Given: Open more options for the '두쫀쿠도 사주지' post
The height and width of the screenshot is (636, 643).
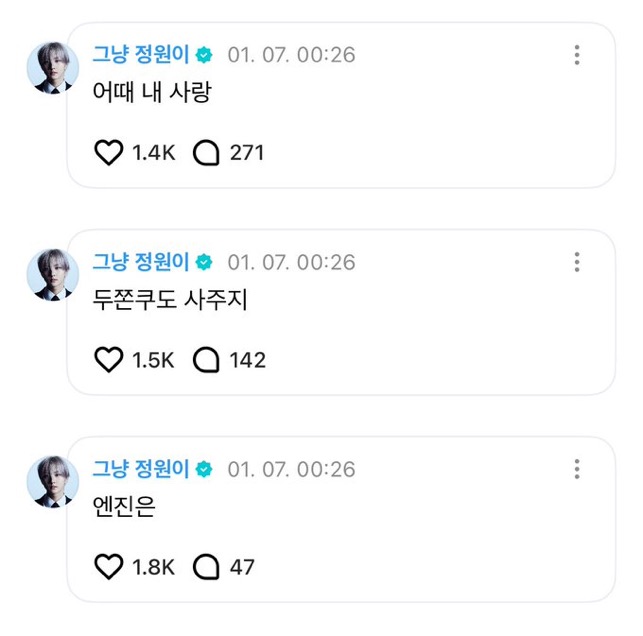Looking at the screenshot, I should pyautogui.click(x=577, y=262).
